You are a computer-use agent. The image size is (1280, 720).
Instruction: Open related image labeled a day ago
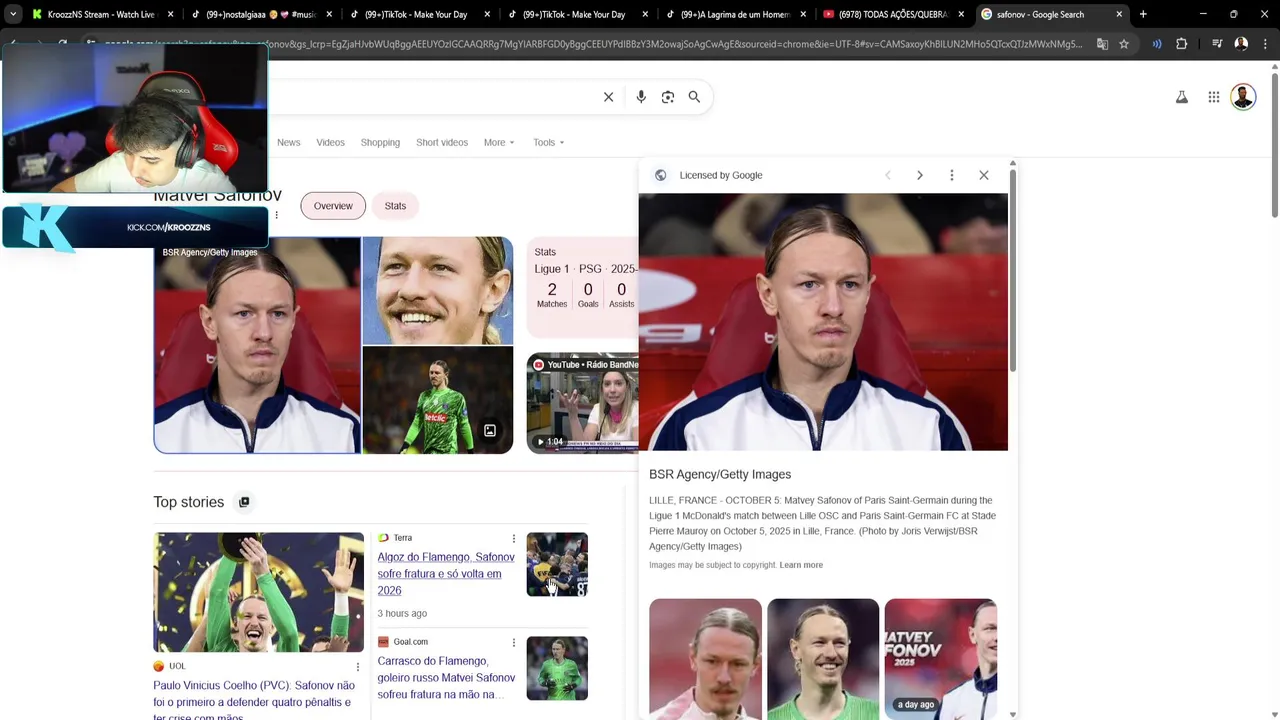(940, 659)
